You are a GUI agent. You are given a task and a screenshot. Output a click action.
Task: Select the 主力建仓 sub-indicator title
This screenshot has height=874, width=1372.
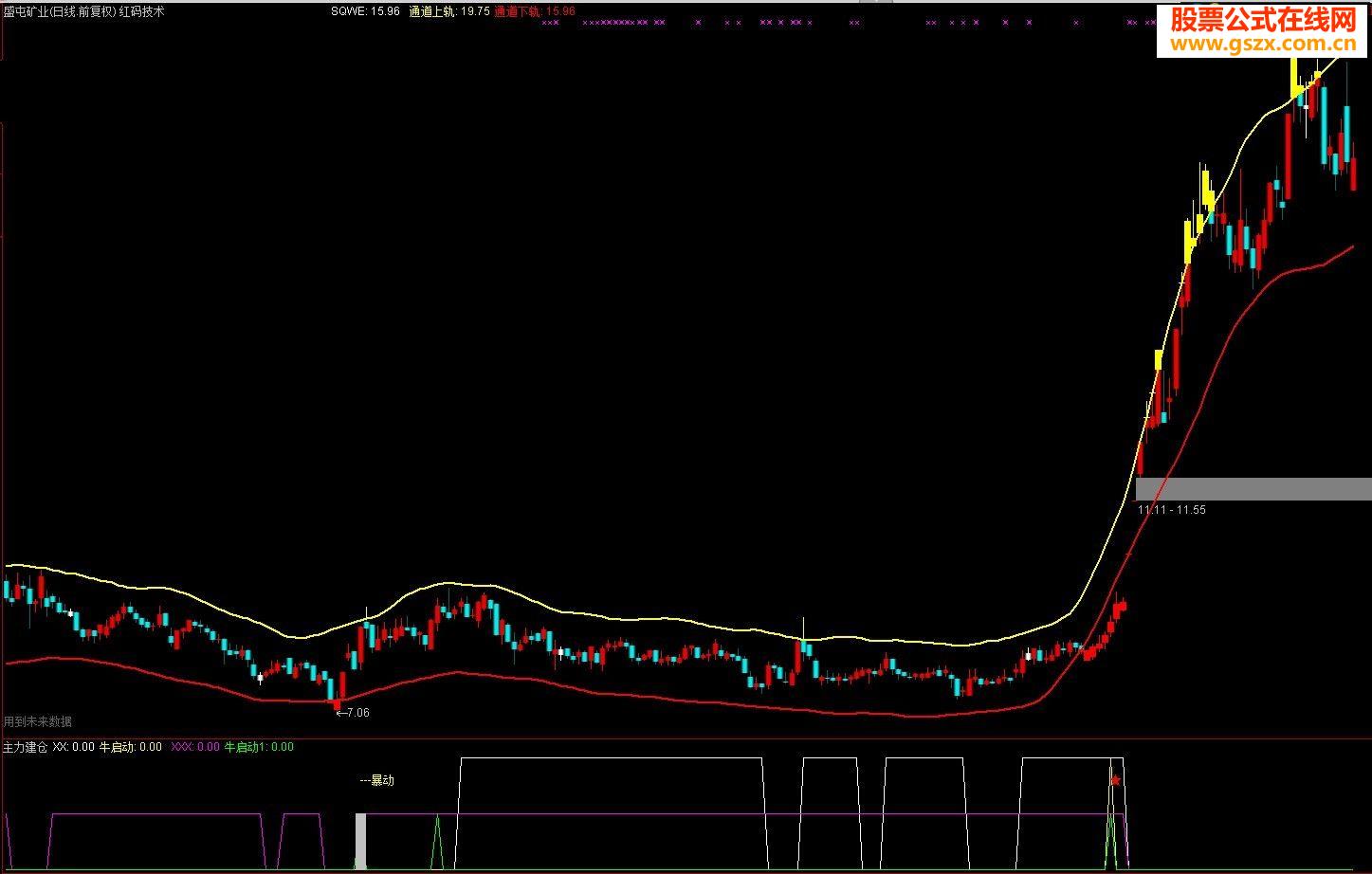[25, 747]
